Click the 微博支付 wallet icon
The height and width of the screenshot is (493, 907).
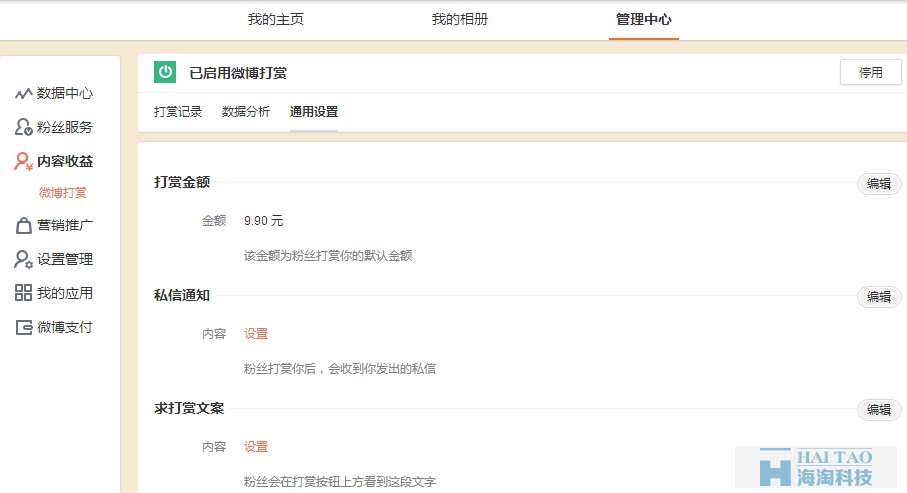pos(24,328)
